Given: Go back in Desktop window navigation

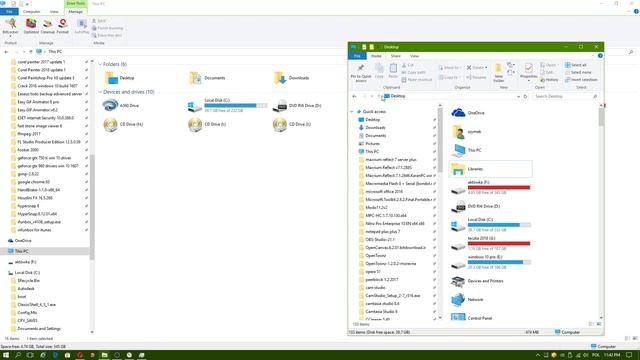Looking at the screenshot, I should (x=354, y=96).
